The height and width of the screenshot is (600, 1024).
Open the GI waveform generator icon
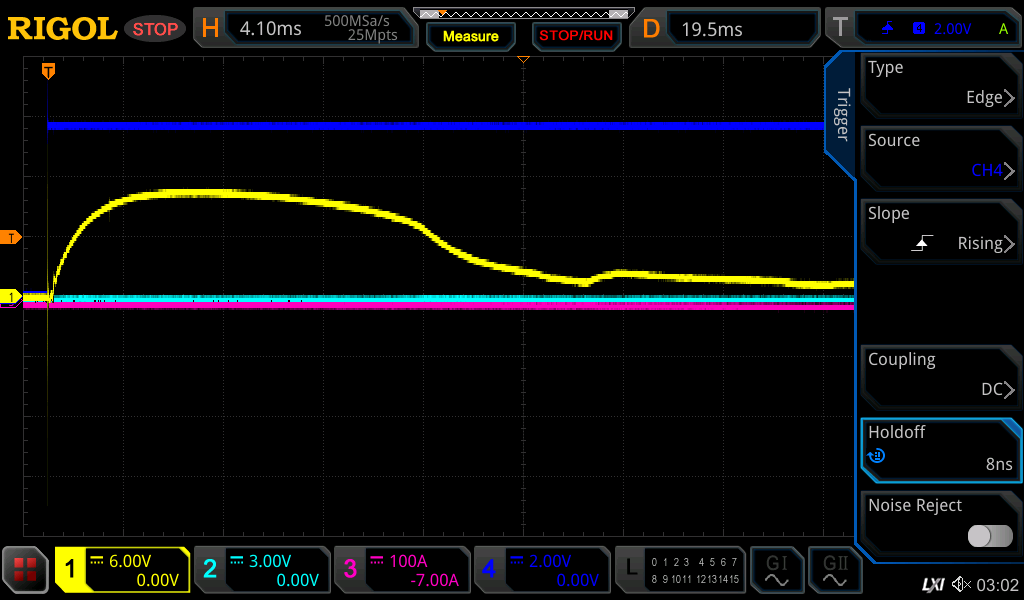(776, 571)
